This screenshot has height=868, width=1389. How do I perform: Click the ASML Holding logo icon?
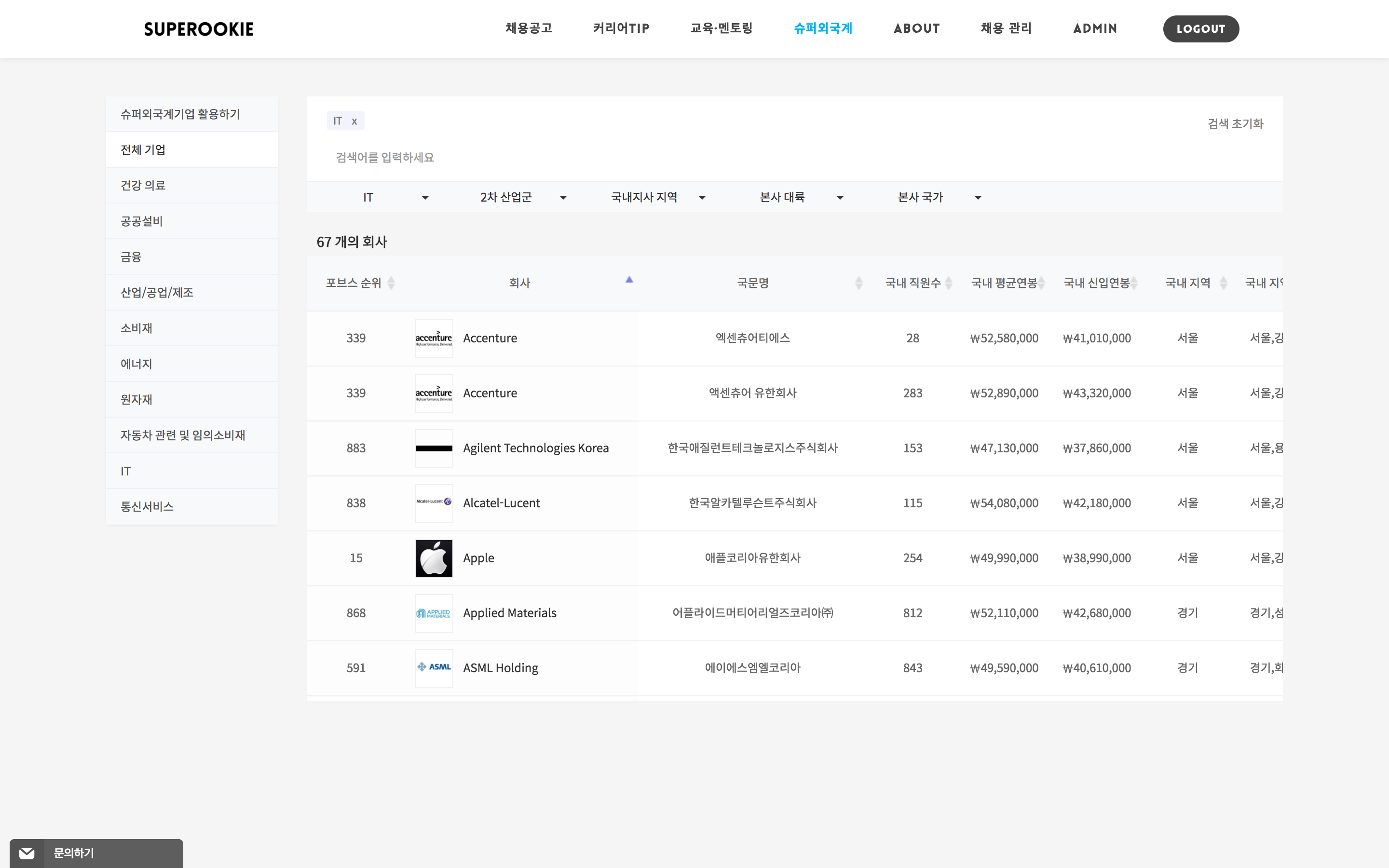(x=434, y=668)
